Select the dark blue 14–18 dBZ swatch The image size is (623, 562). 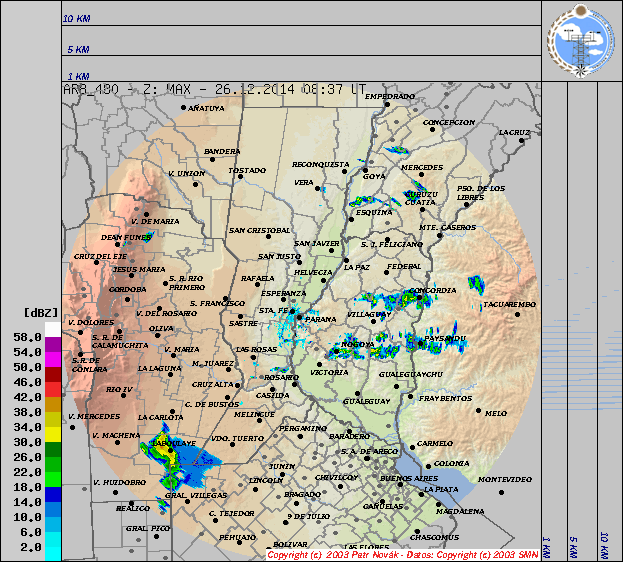pos(52,495)
